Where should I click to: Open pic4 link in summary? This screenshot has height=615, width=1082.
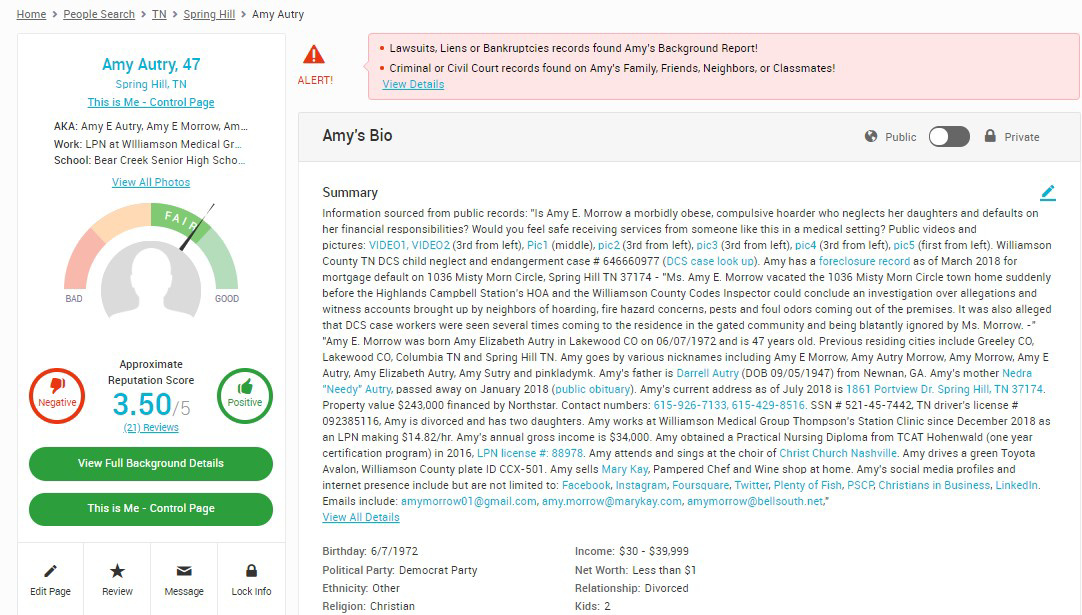tap(805, 245)
